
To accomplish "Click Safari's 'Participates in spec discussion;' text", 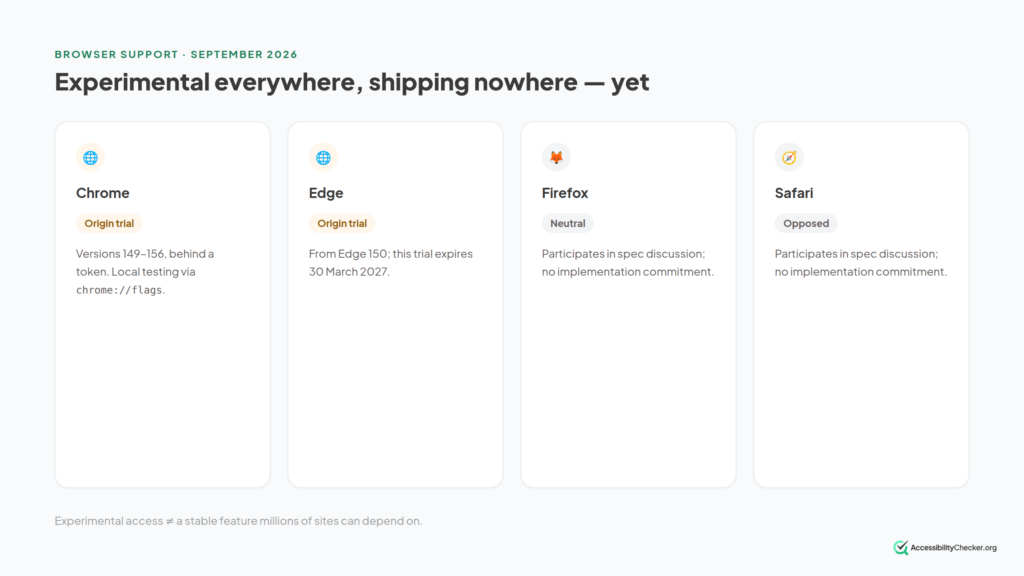I will point(856,253).
